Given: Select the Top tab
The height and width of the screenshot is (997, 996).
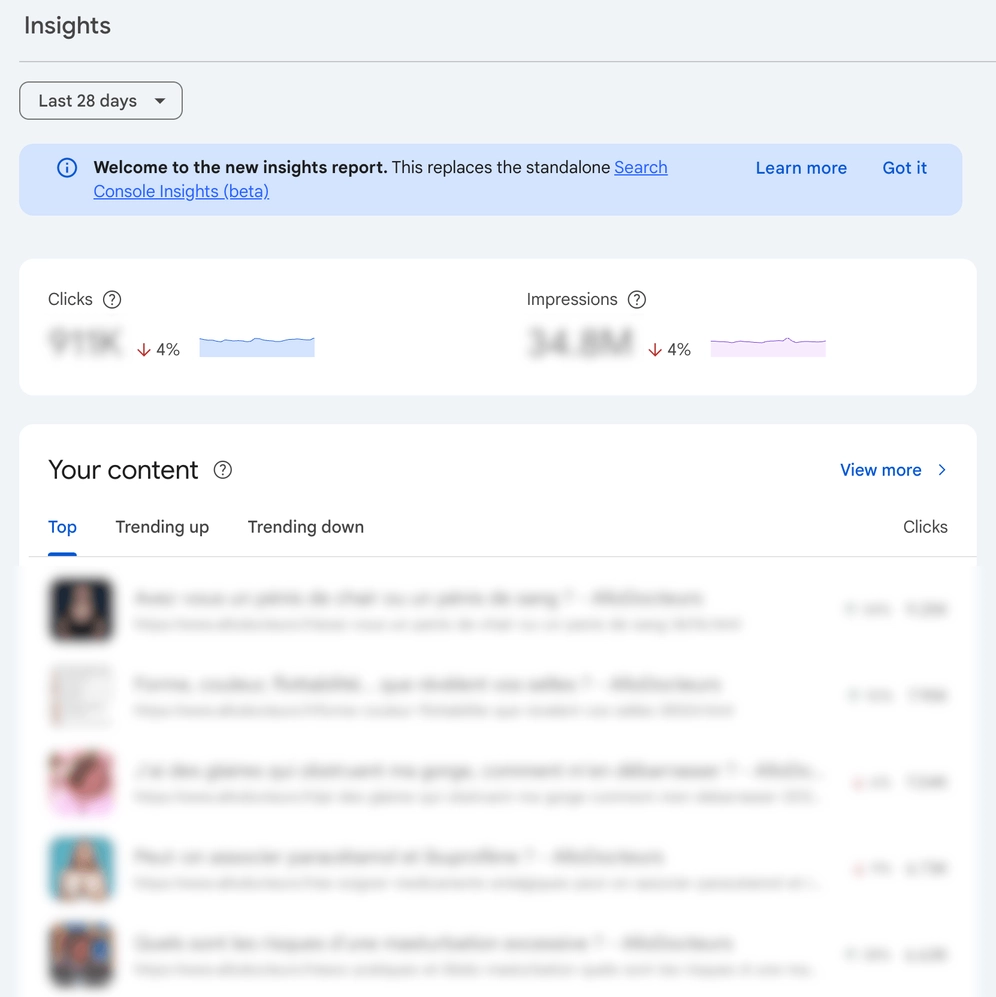Looking at the screenshot, I should [62, 527].
